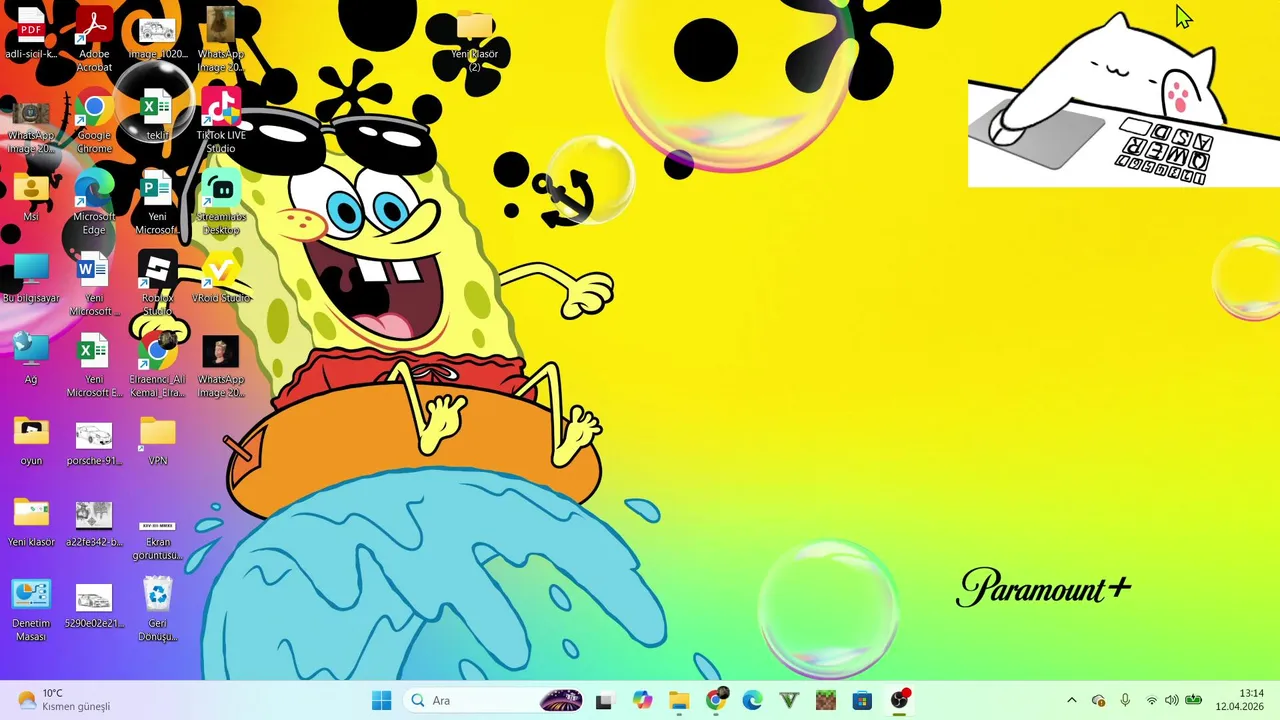Open the Denetim Masası control panel

31,610
